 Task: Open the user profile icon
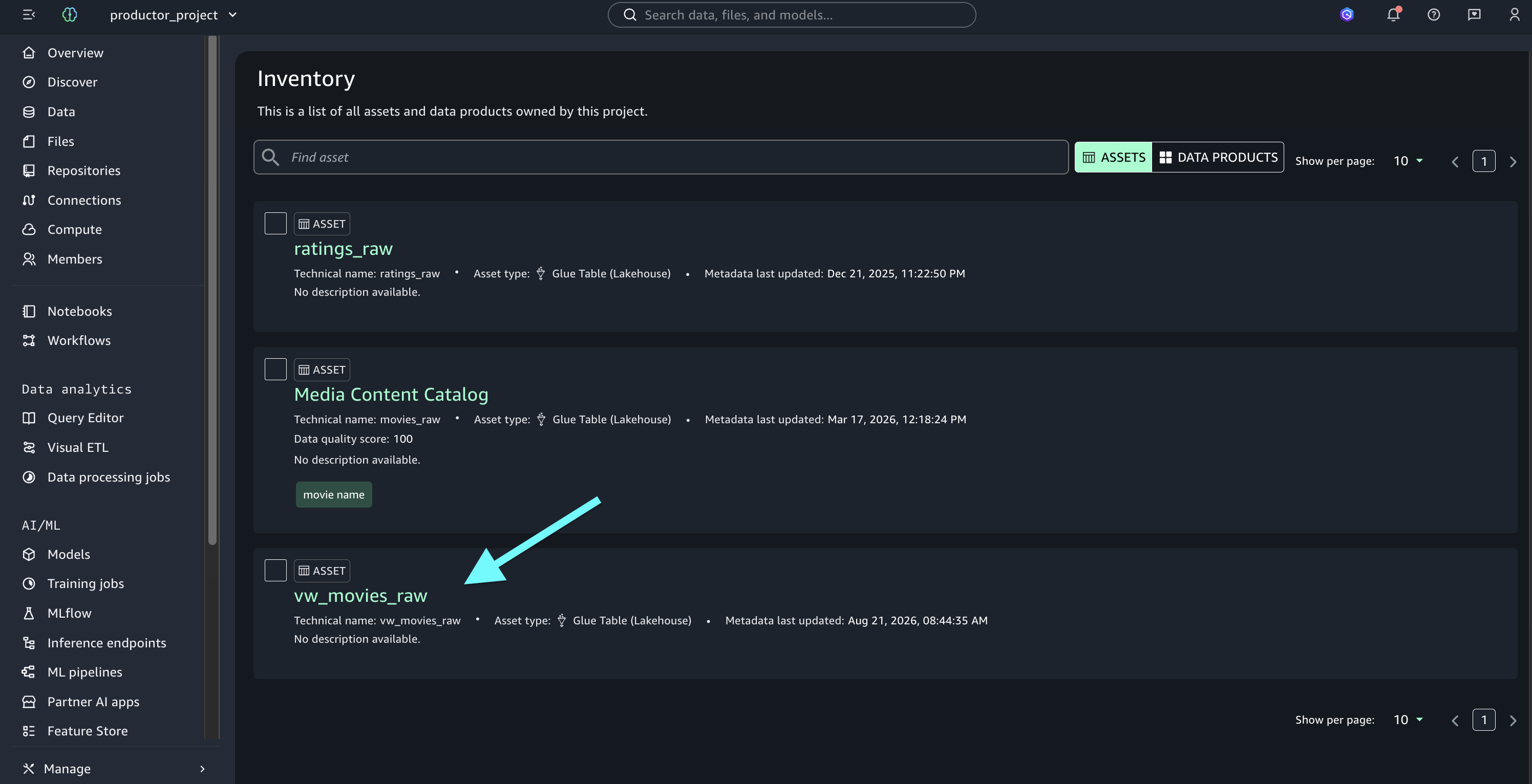pyautogui.click(x=1514, y=15)
